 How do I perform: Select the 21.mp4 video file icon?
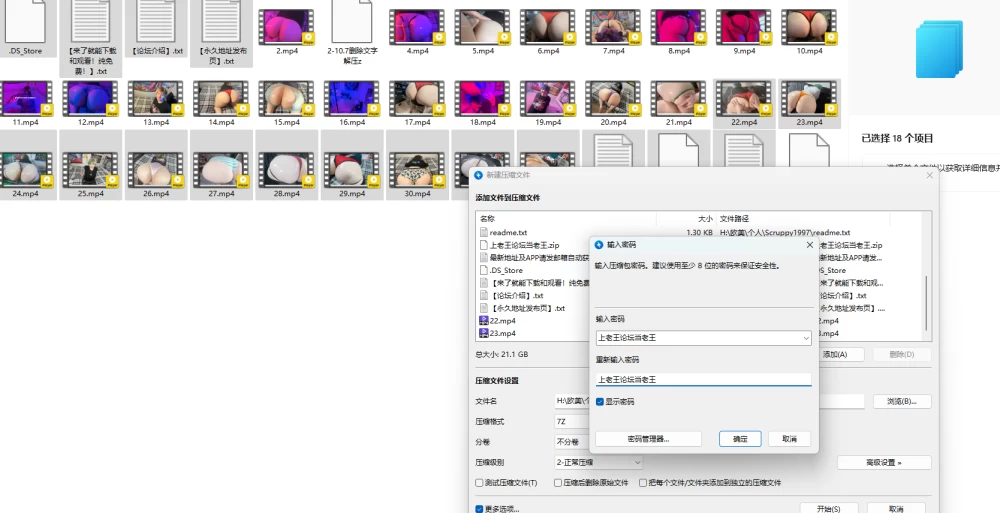point(679,98)
